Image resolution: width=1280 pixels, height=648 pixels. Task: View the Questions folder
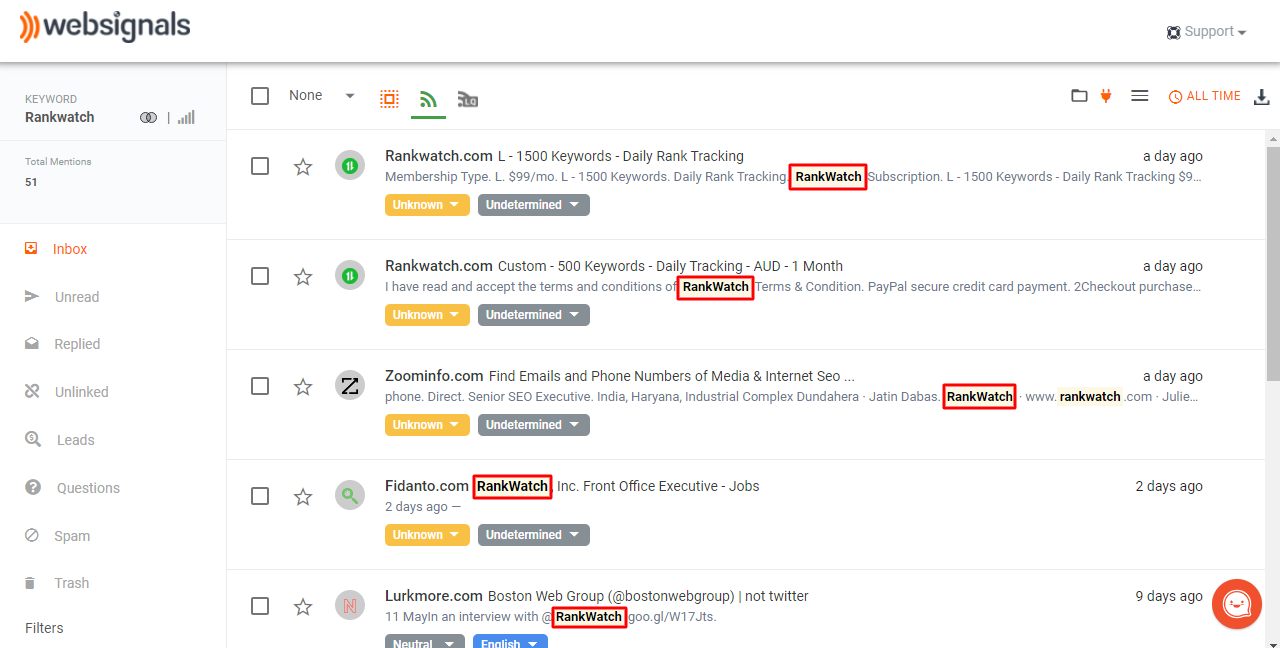pos(88,488)
